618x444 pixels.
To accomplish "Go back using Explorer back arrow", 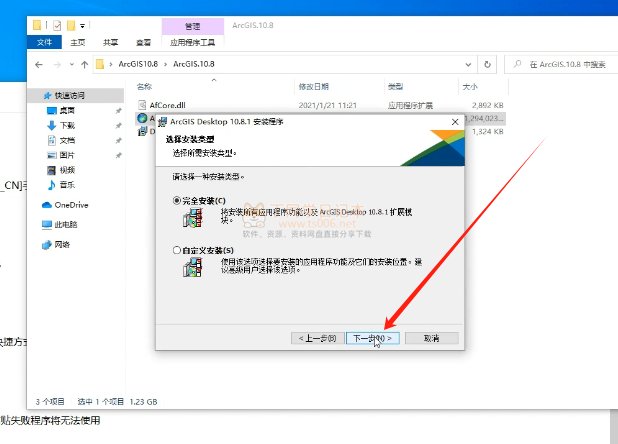I will click(39, 64).
